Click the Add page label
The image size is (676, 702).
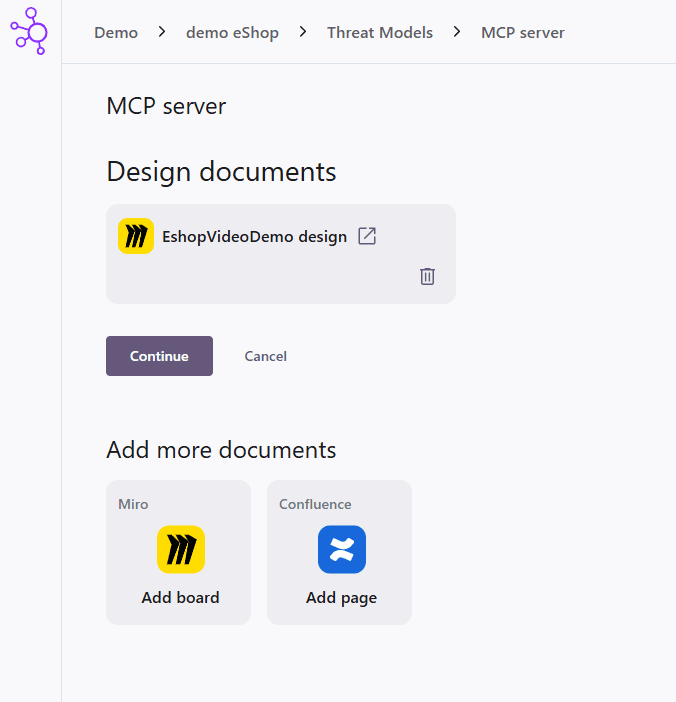click(x=341, y=598)
